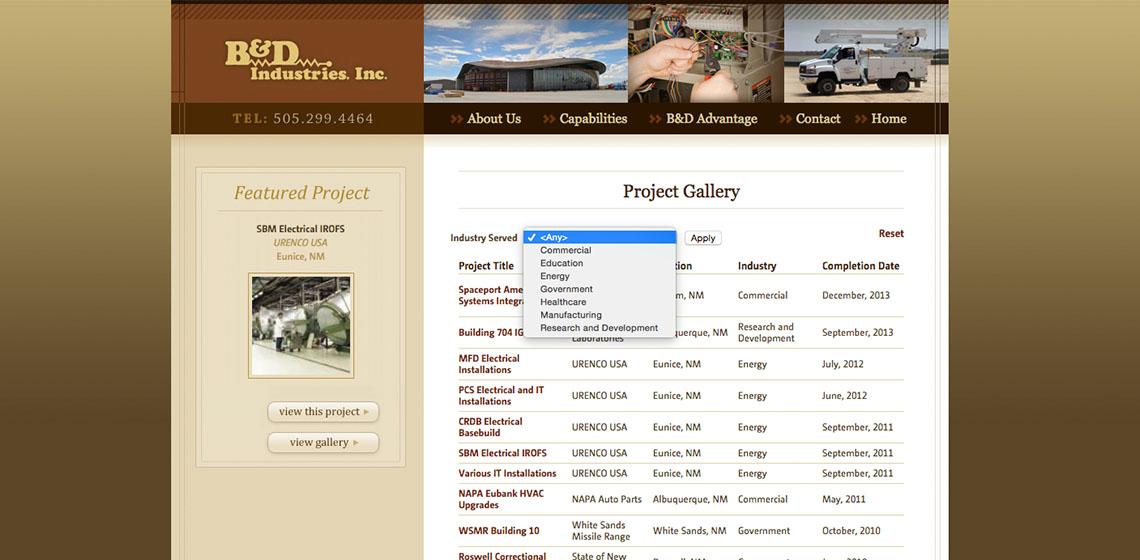The height and width of the screenshot is (560, 1140).
Task: Choose Government from the industry list
Action: point(600,289)
